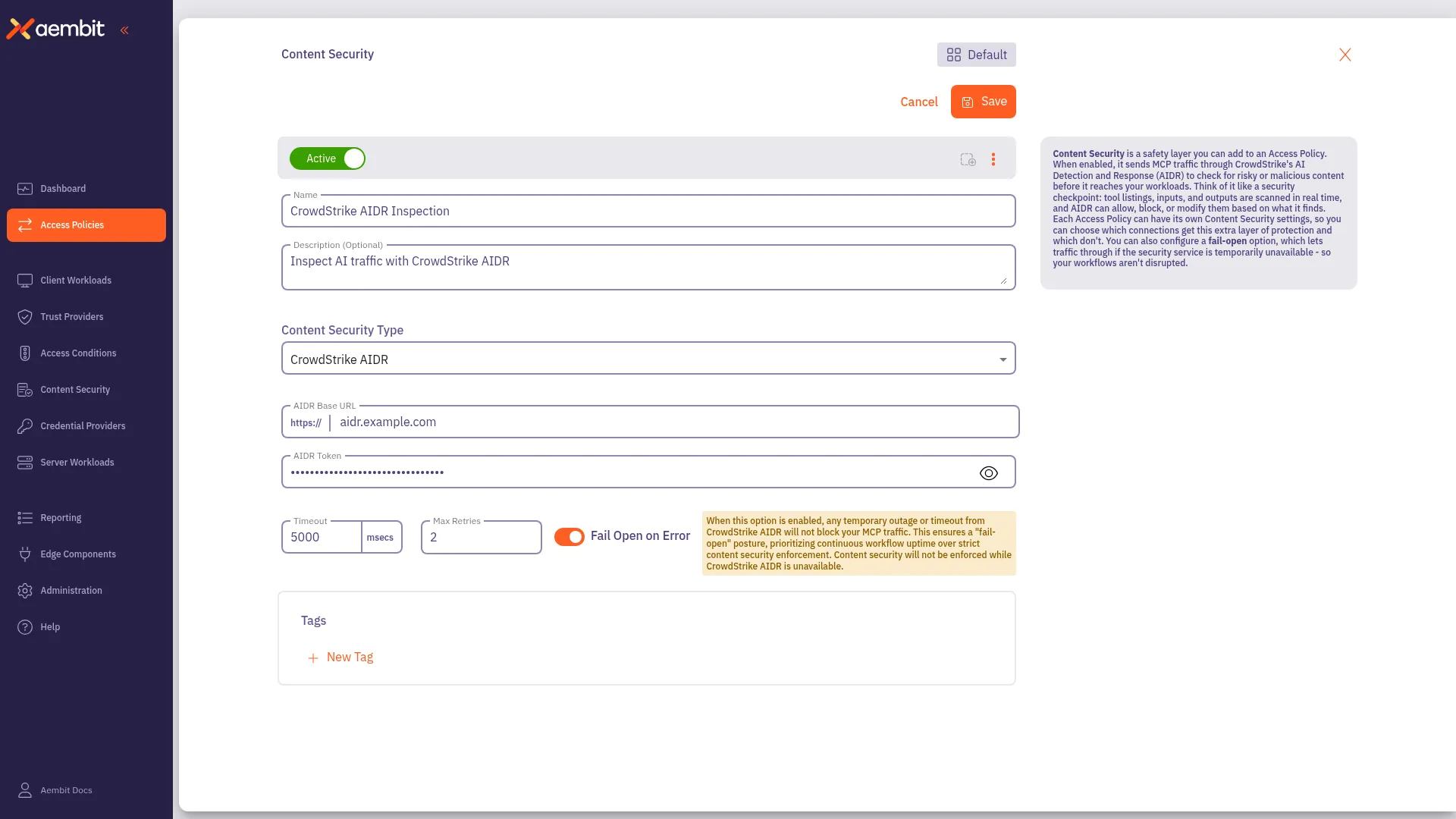This screenshot has height=819, width=1456.
Task: Open the Help menu item
Action: pos(86,627)
